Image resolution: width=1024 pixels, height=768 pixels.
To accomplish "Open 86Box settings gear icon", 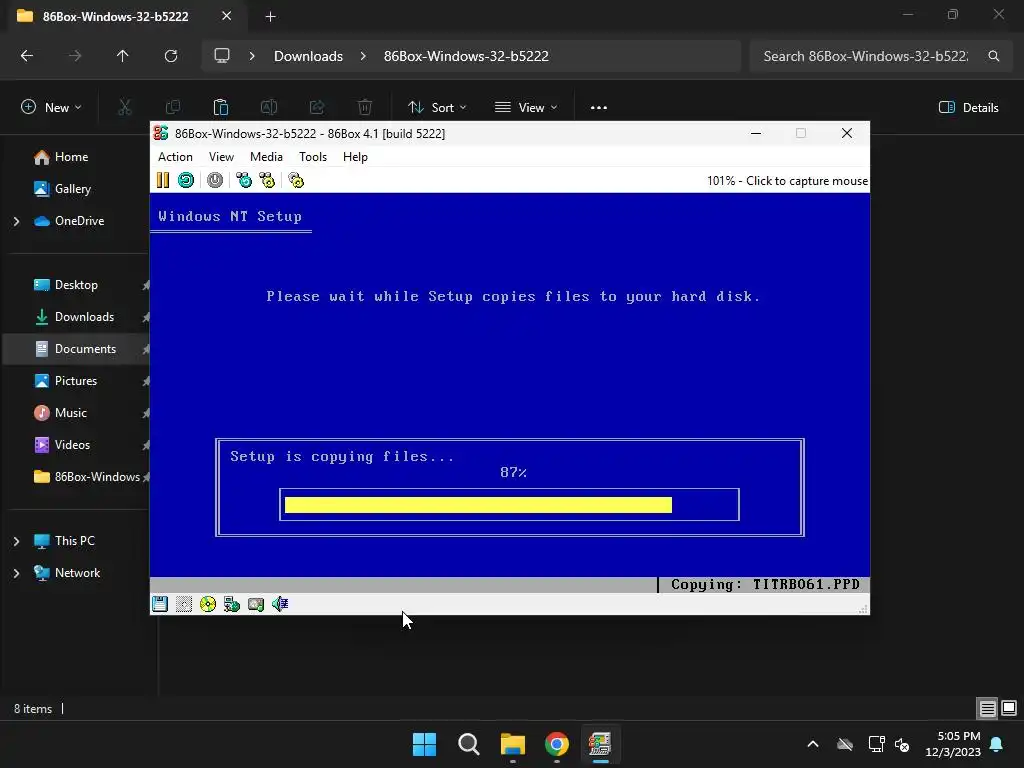I will click(296, 180).
